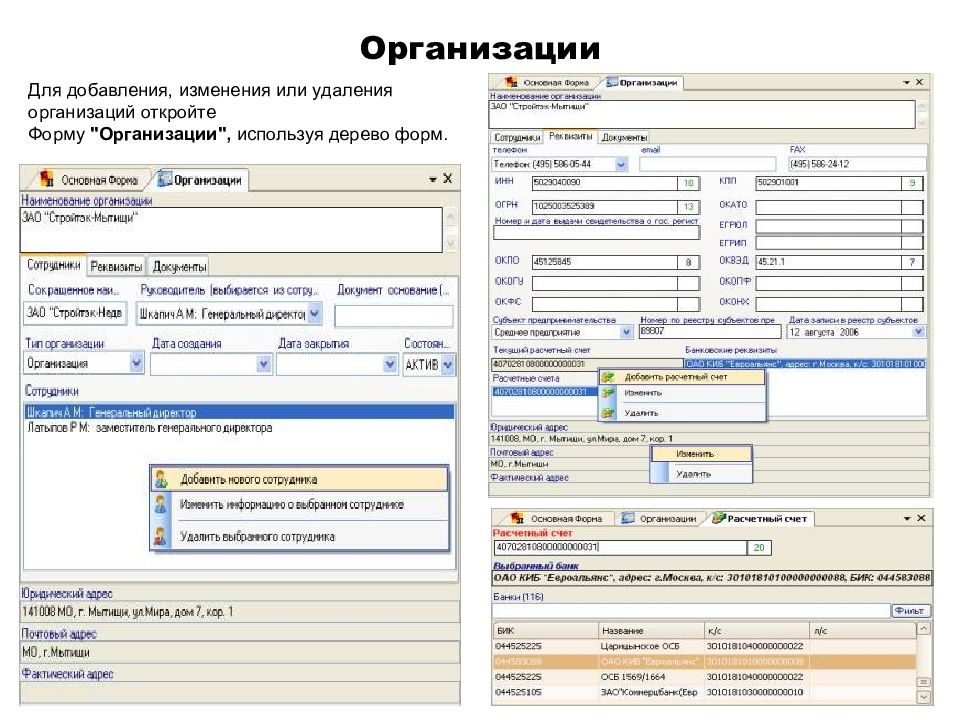Screen dimensions: 960x720
Task: Select Организации tab in the Реквизиты window
Action: click(x=643, y=82)
